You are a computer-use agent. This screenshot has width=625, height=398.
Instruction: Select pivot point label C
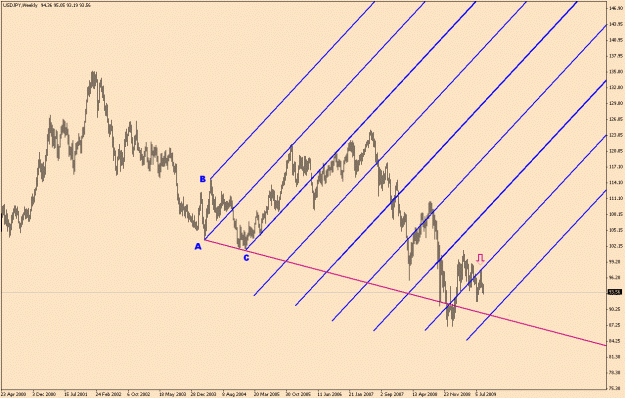tap(246, 258)
